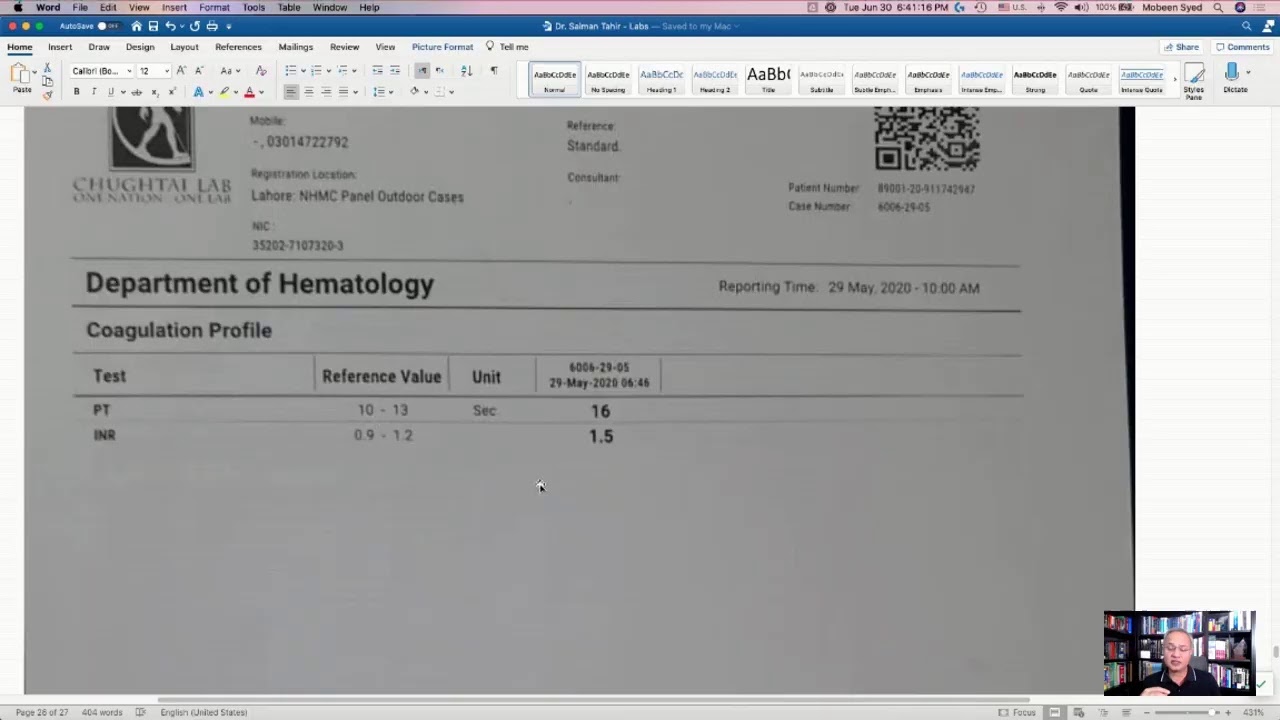Screen dimensions: 1280x720
Task: Click the Save icon in title bar
Action: coord(153,26)
